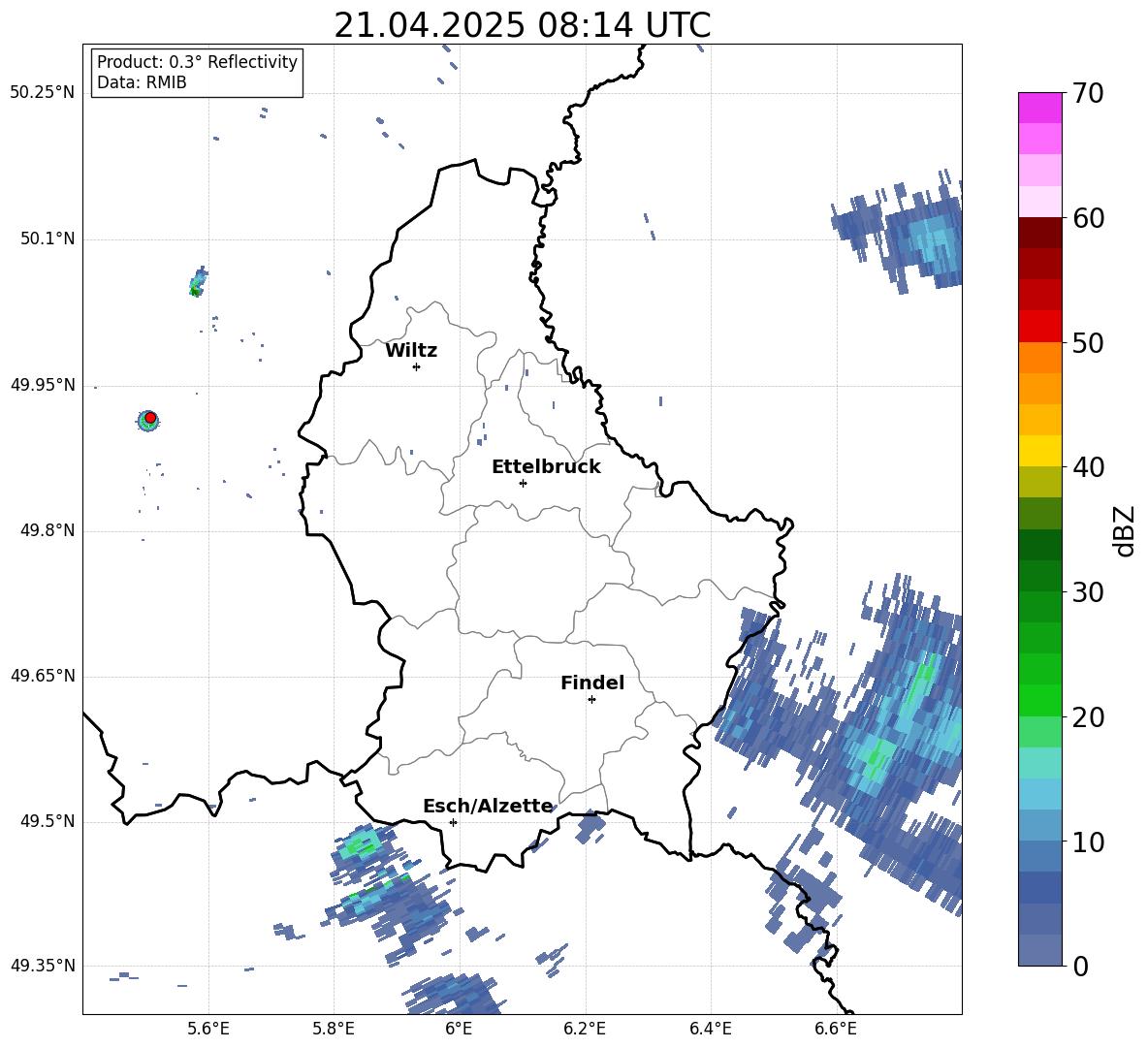The height and width of the screenshot is (1048, 1148).
Task: Click the 49.8°N latitude label
Action: pos(47,530)
